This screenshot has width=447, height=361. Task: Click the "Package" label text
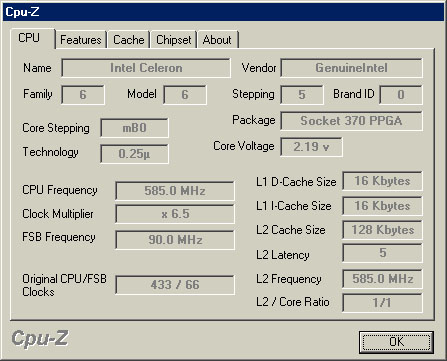pyautogui.click(x=254, y=120)
